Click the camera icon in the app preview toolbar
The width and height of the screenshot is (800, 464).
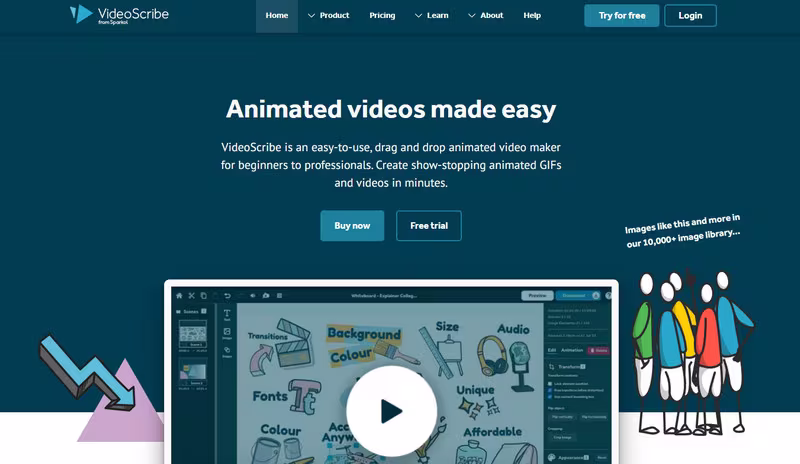coord(266,296)
